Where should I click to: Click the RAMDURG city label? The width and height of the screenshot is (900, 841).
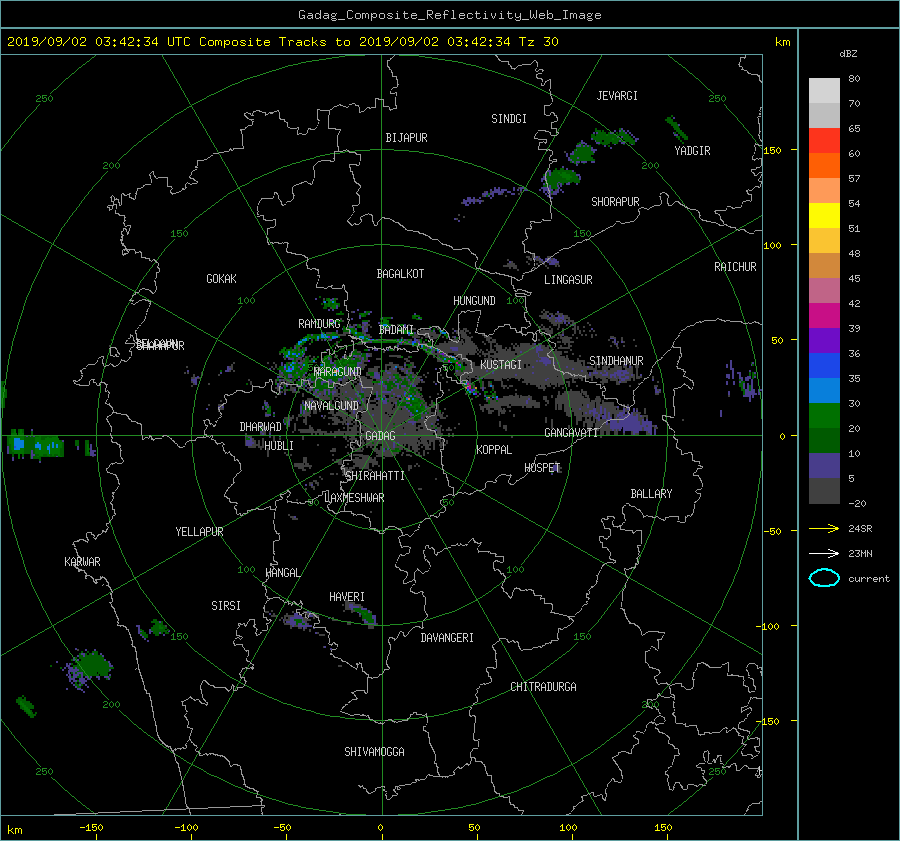point(319,324)
